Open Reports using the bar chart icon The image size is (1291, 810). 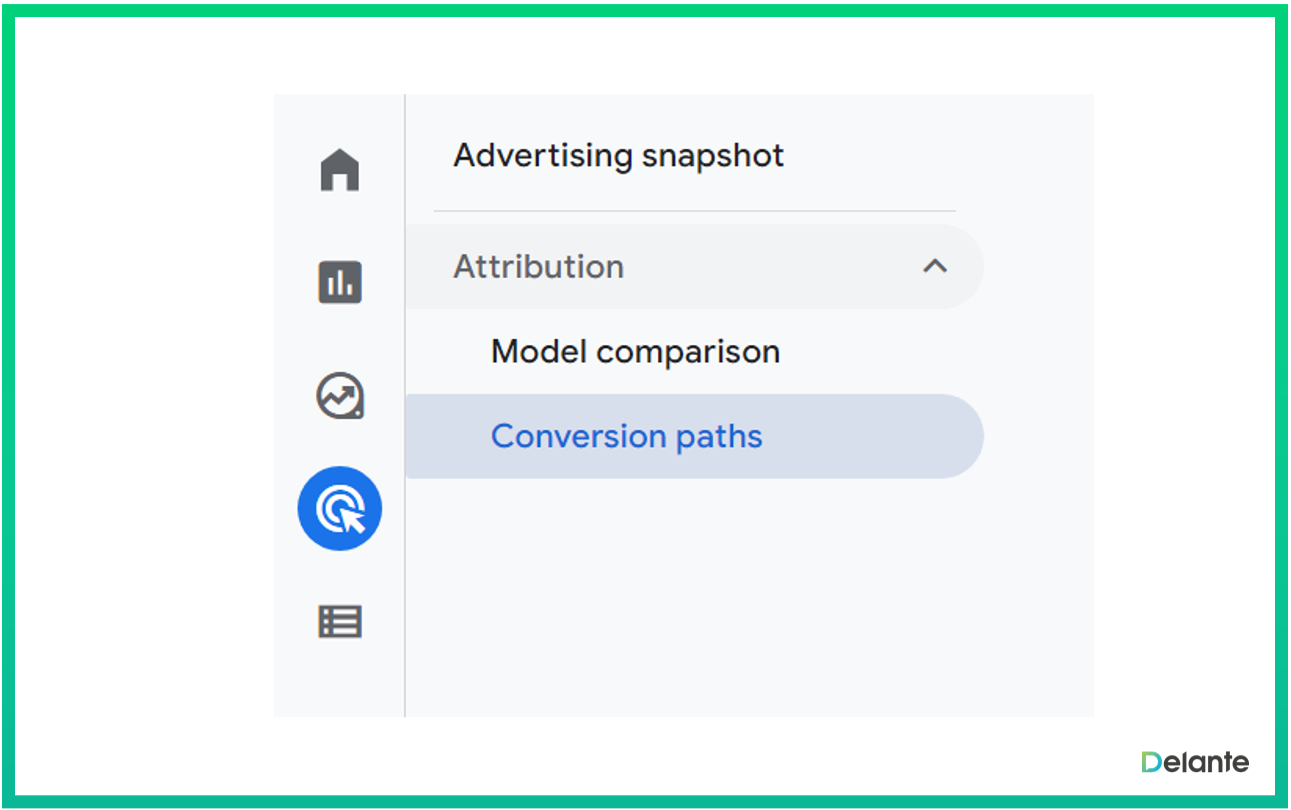click(x=339, y=283)
